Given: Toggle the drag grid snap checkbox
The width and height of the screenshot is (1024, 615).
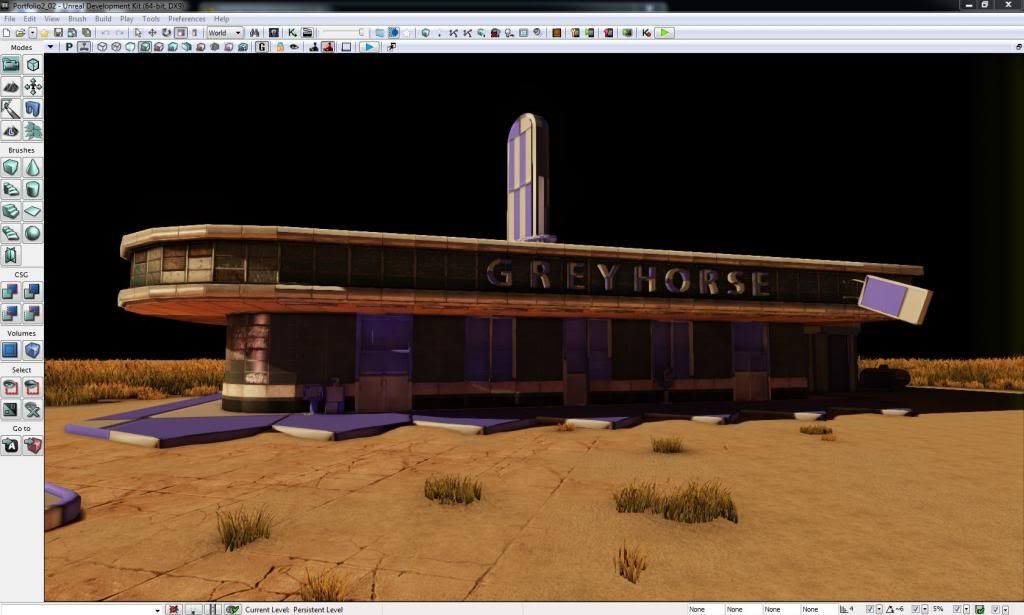Looking at the screenshot, I should 871,609.
